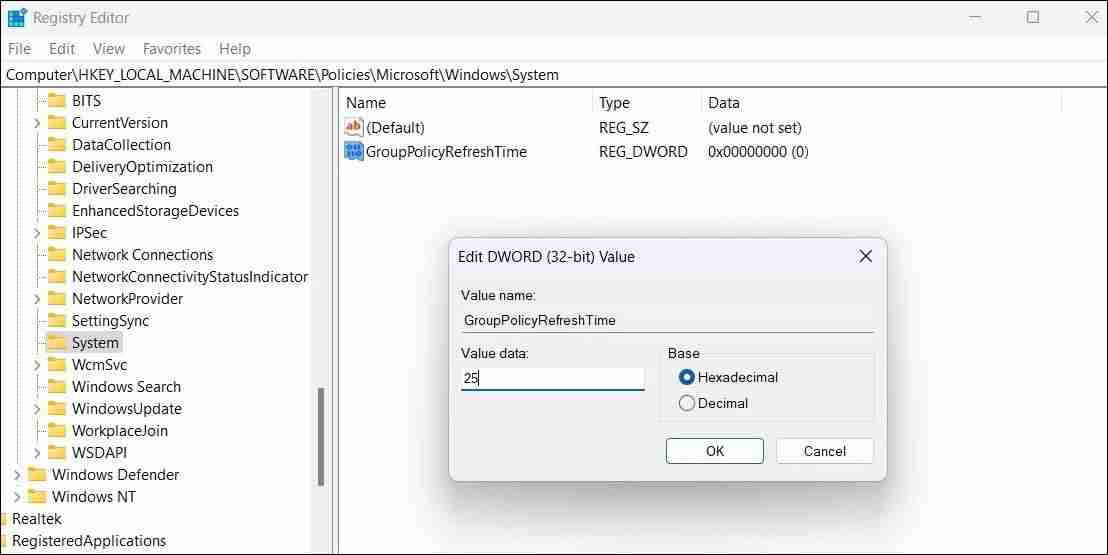Maximize the Registry Editor window
The height and width of the screenshot is (555, 1108).
pos(1033,17)
